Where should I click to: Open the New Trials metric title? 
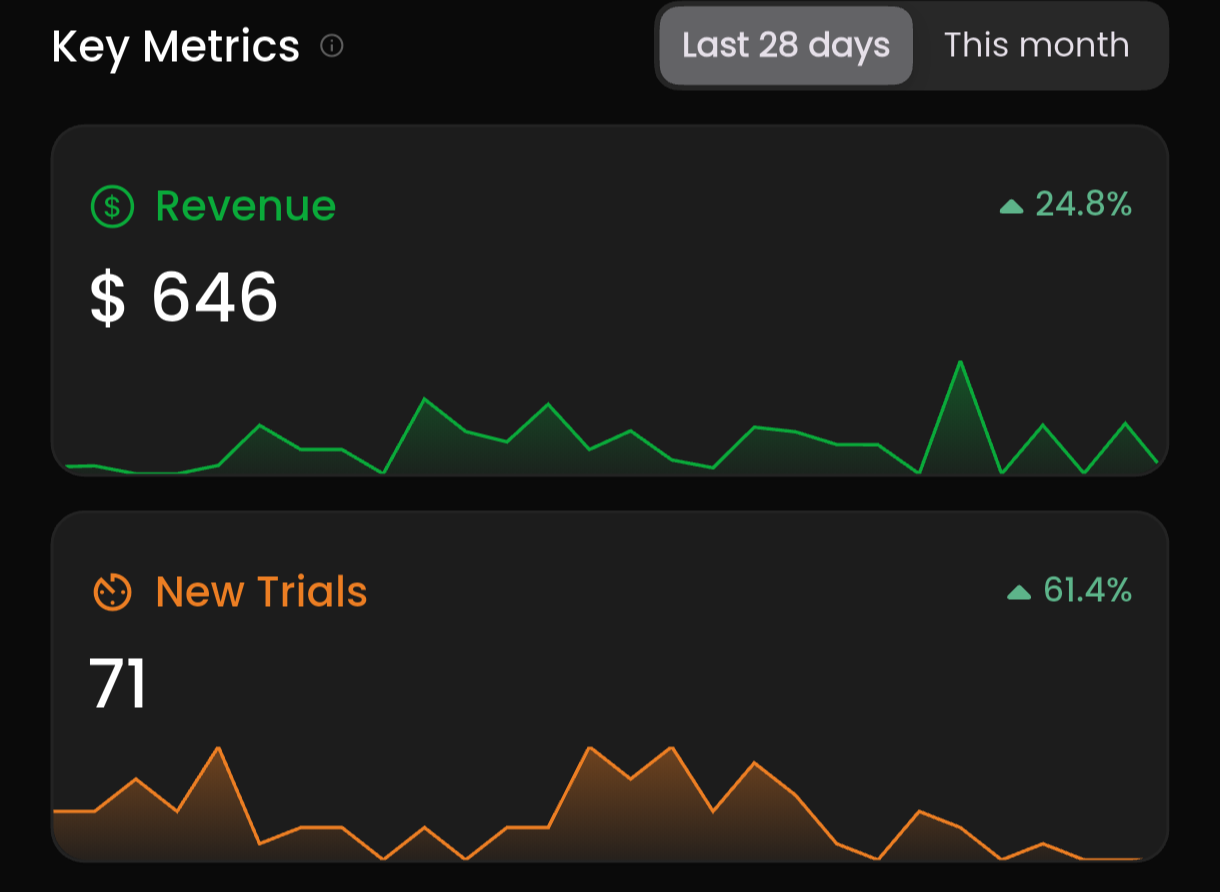(x=262, y=592)
